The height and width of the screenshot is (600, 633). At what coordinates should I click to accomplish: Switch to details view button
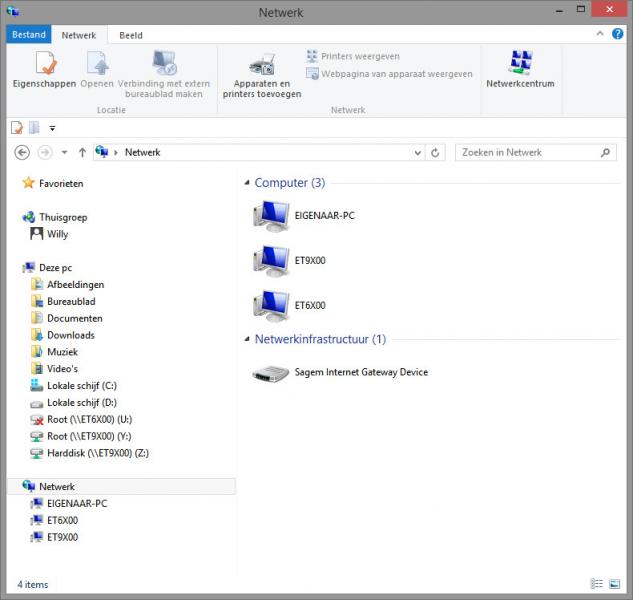click(x=597, y=584)
